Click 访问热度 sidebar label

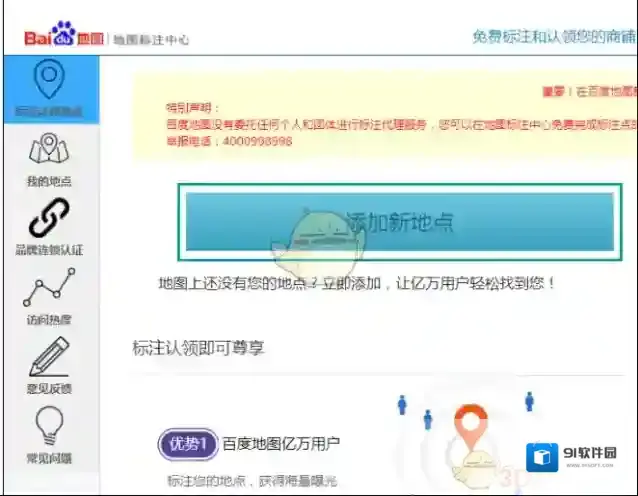49,320
